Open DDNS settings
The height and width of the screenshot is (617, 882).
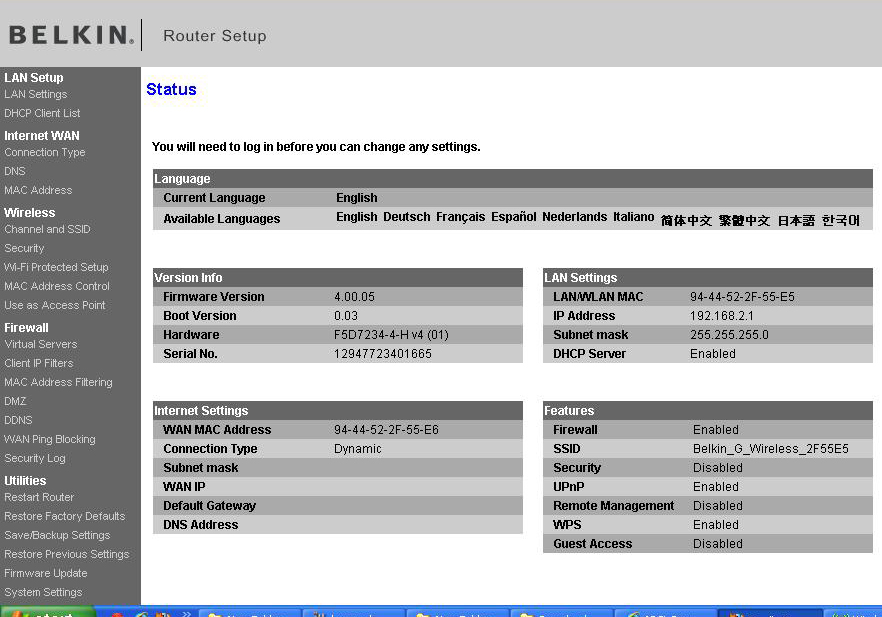coord(18,420)
